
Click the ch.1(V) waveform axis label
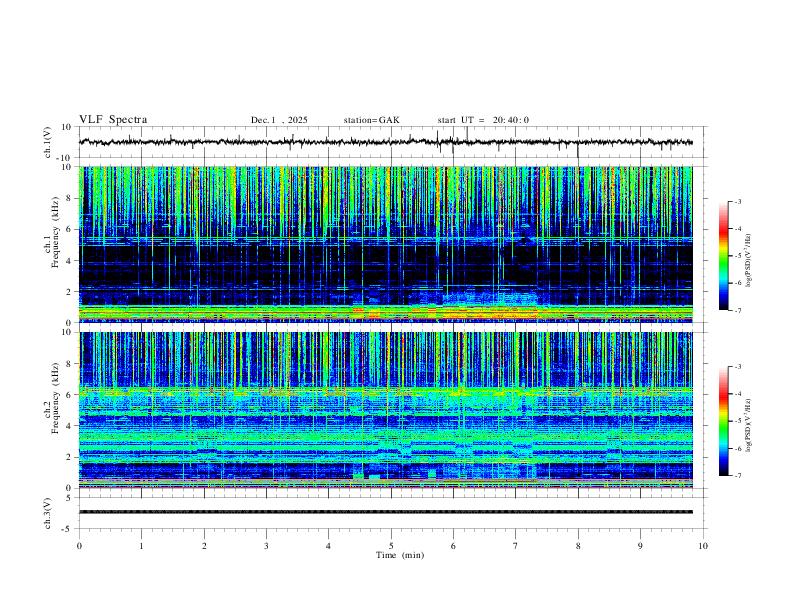(x=48, y=142)
